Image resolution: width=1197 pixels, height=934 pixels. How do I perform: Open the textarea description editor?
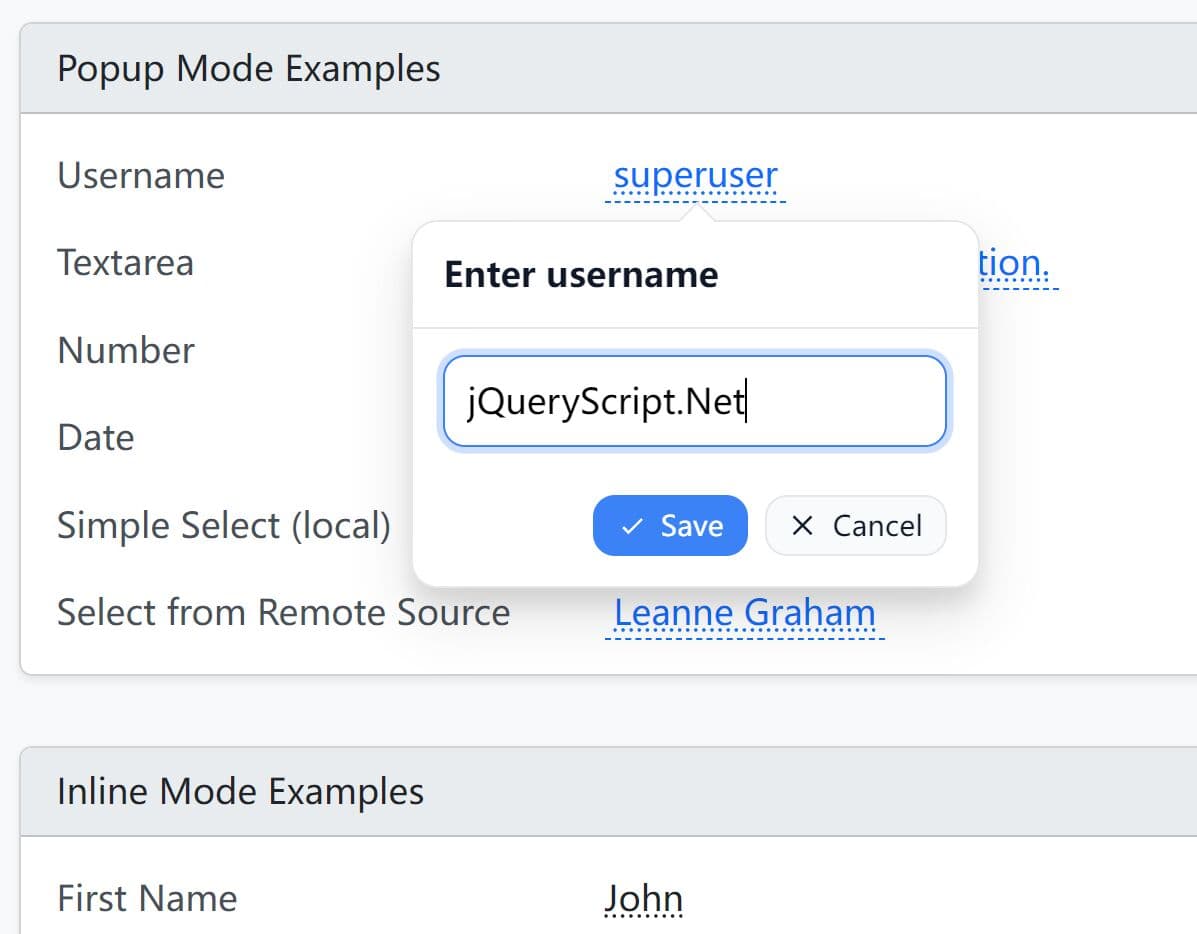(1020, 263)
